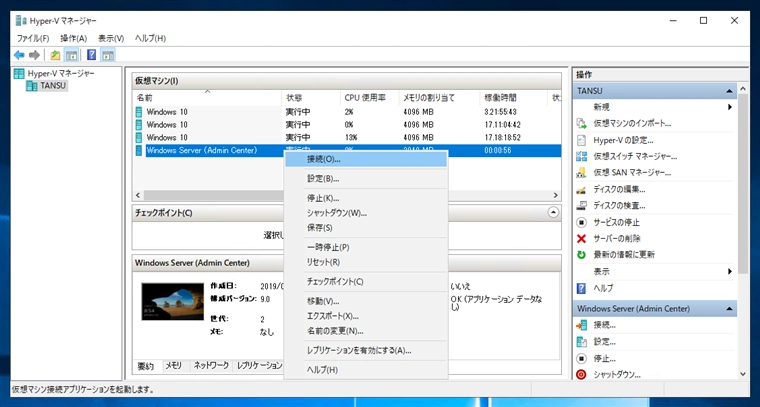Screen dimensions: 760x407
Task: Toggle the Action pane toolbar icon
Action: (108, 55)
